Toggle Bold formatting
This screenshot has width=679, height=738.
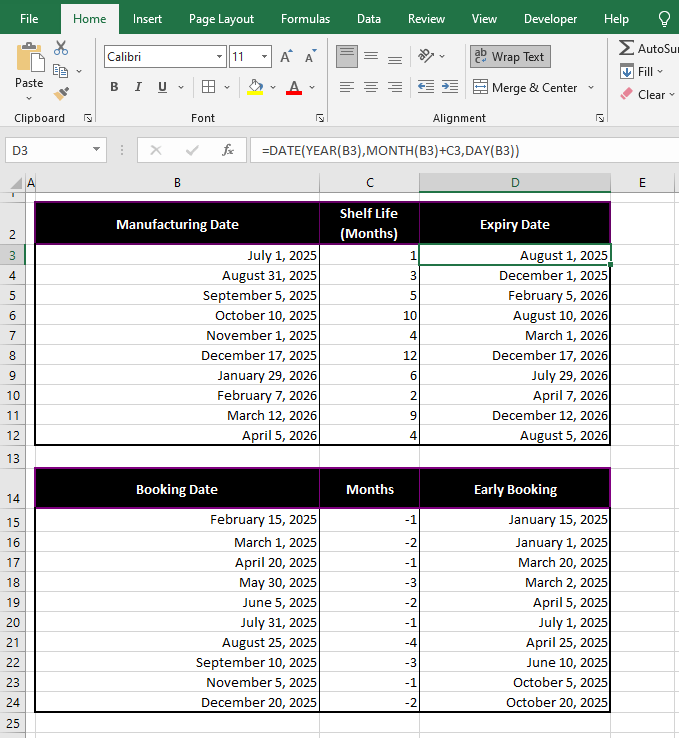point(114,87)
